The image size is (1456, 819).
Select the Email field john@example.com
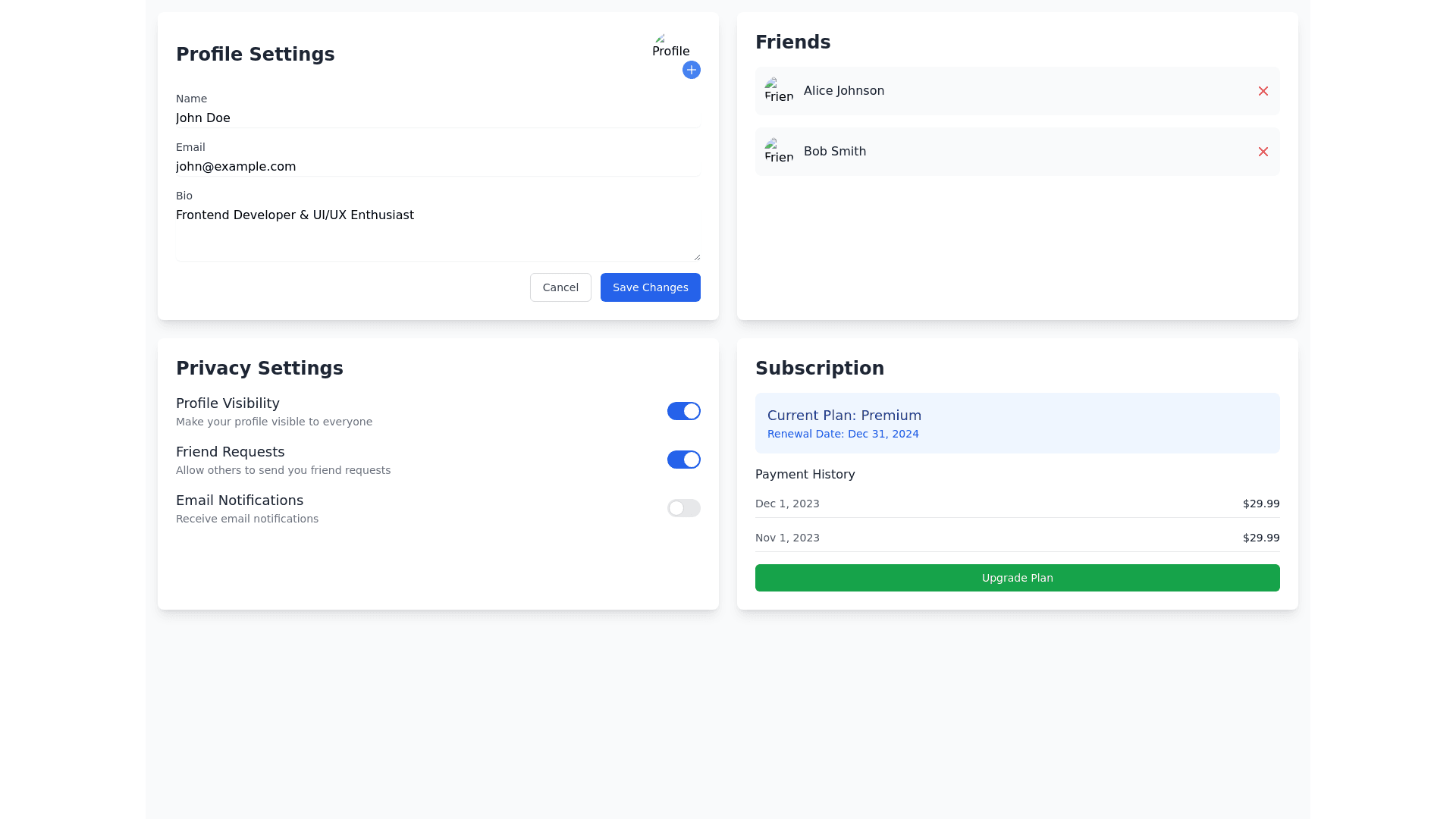(x=438, y=166)
